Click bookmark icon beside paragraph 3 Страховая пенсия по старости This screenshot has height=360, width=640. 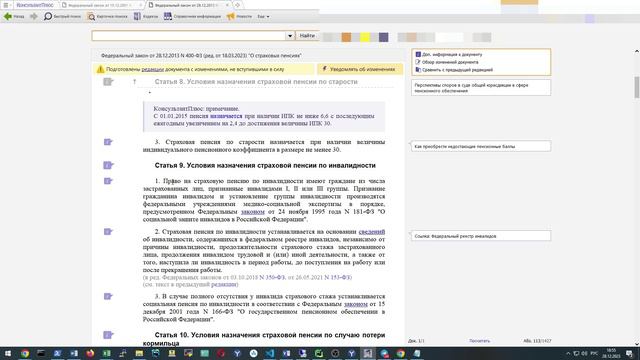click(108, 142)
